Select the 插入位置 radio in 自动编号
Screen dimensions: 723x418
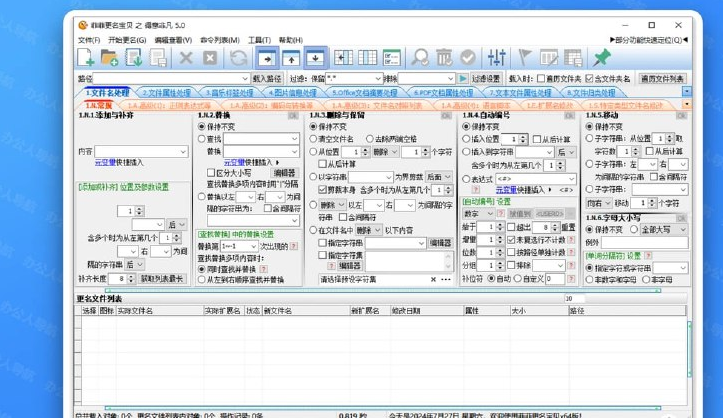click(466, 139)
